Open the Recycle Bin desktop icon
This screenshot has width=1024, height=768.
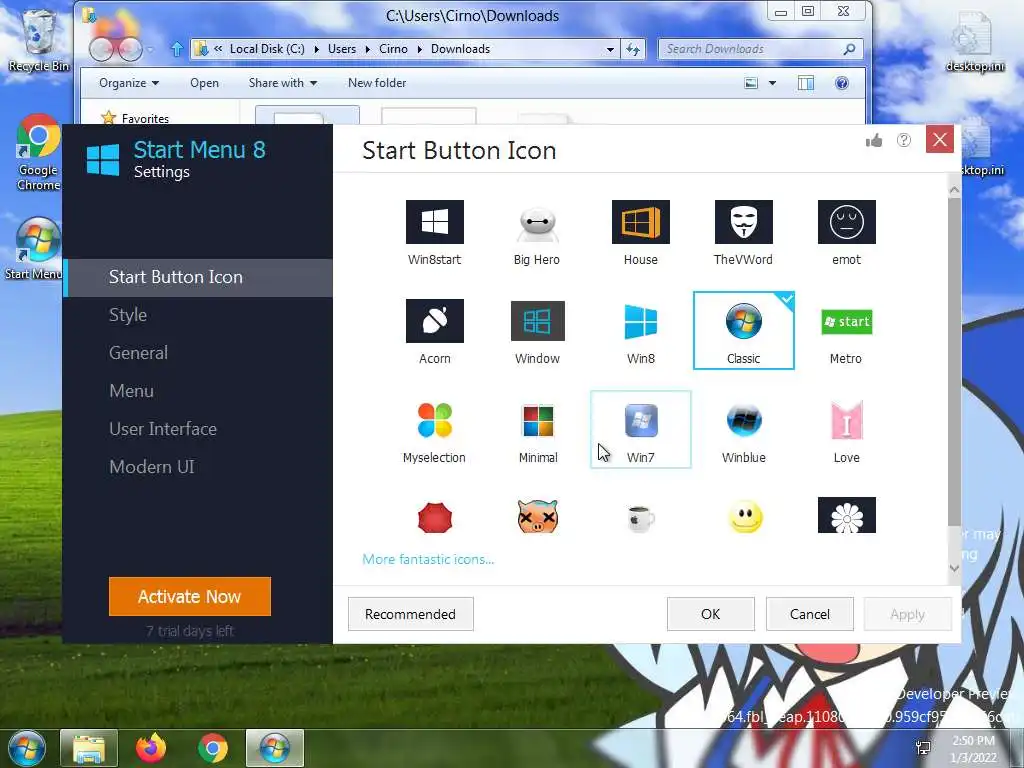tap(39, 40)
